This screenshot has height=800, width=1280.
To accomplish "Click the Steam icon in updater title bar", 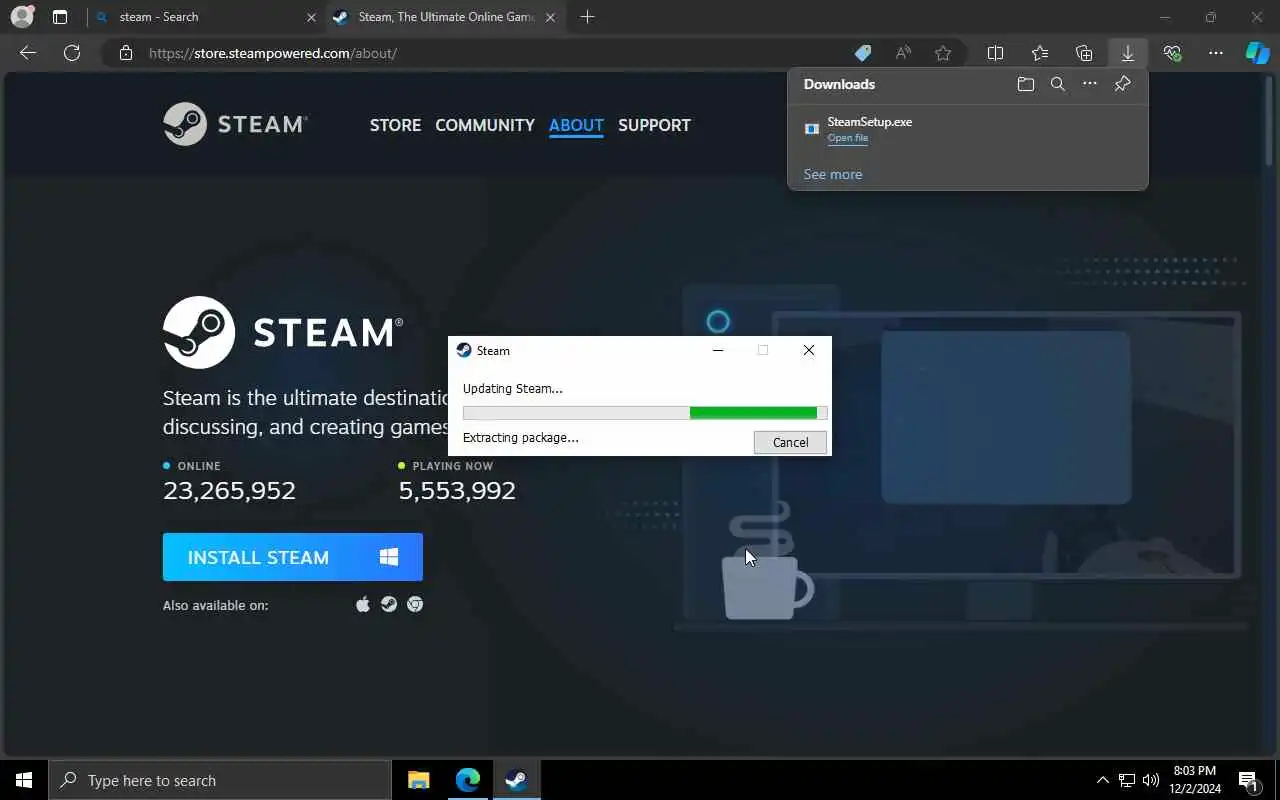I will pos(464,350).
